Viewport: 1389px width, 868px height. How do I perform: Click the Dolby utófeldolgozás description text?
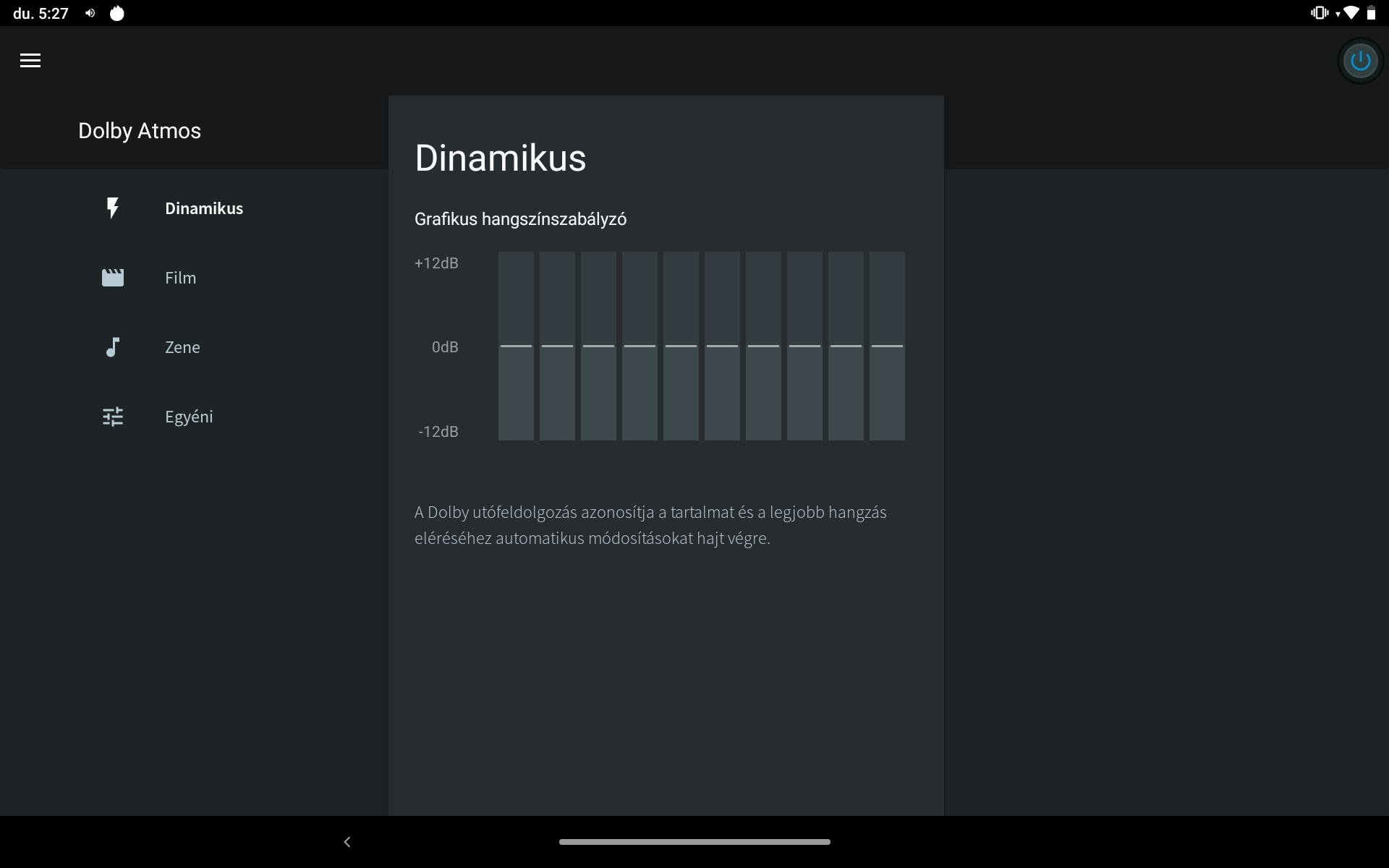point(650,525)
